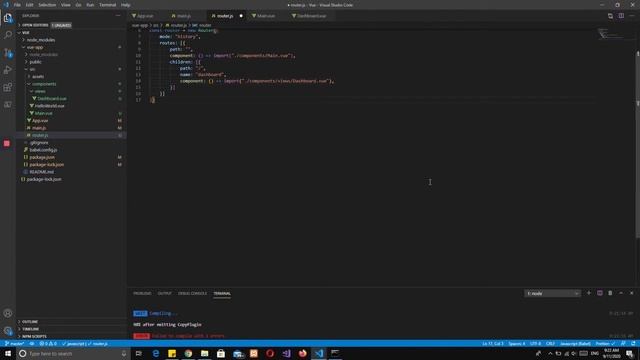Switch to the Dashboard.vue editor tab
Screen dimensions: 640x360
click(311, 16)
